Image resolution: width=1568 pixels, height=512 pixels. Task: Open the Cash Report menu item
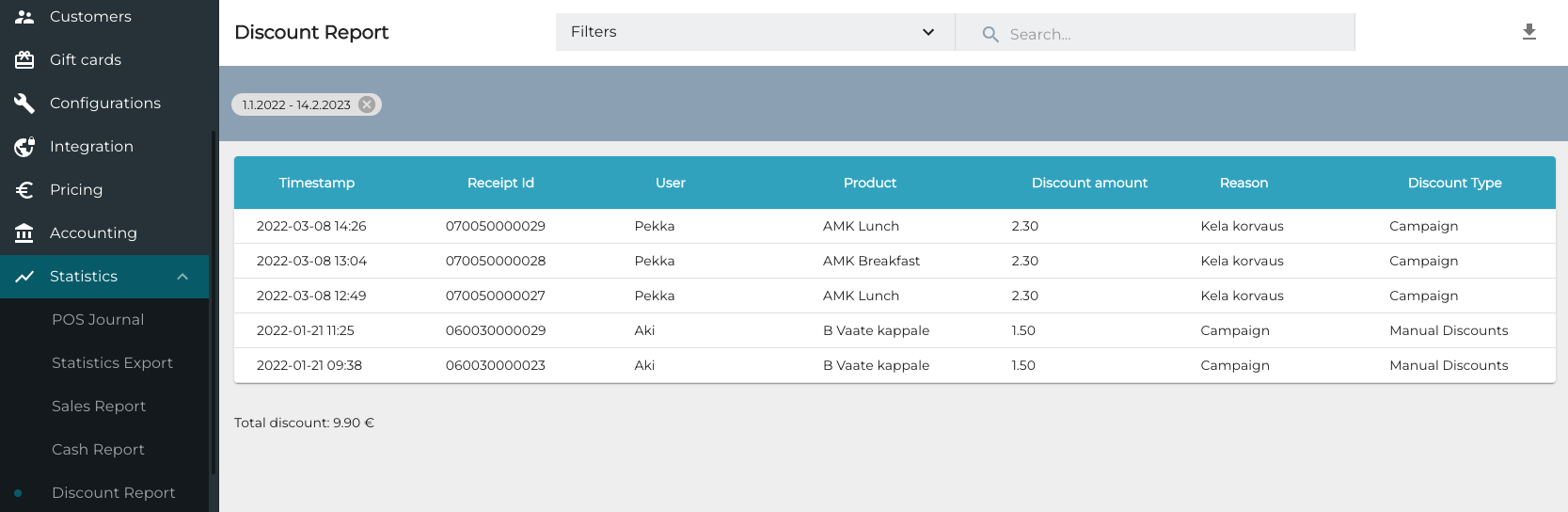[x=98, y=450]
